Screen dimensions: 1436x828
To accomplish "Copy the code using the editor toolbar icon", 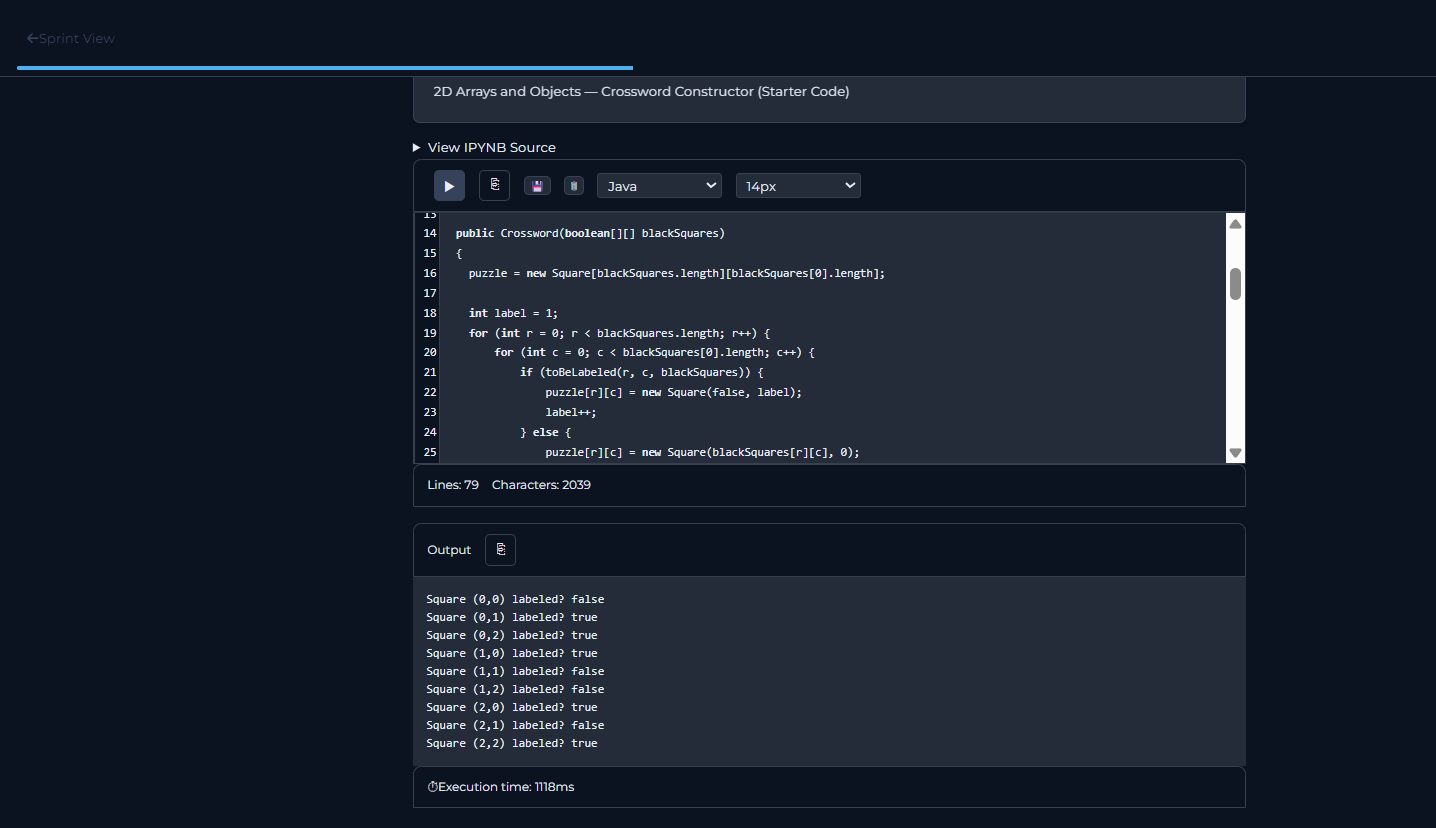I will coord(494,185).
